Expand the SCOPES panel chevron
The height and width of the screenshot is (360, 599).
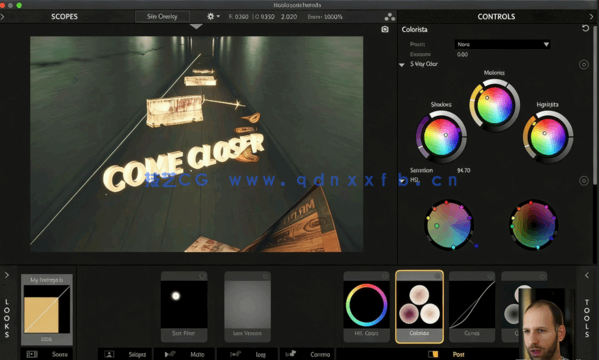(2, 16)
